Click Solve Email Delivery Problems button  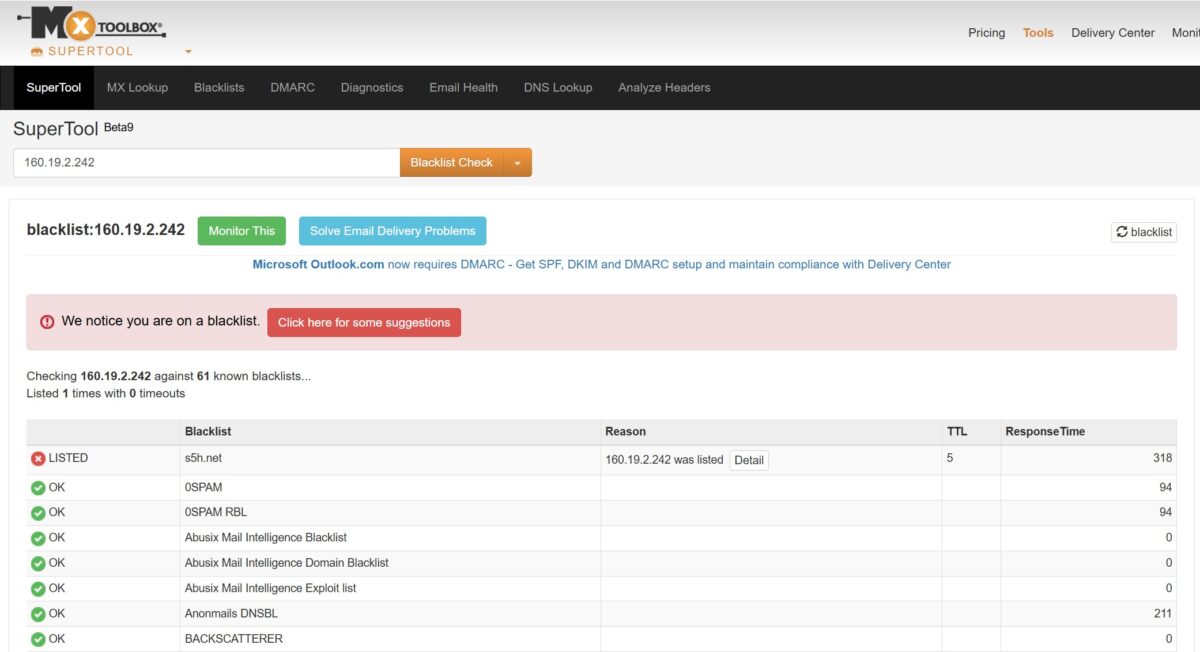coord(393,231)
